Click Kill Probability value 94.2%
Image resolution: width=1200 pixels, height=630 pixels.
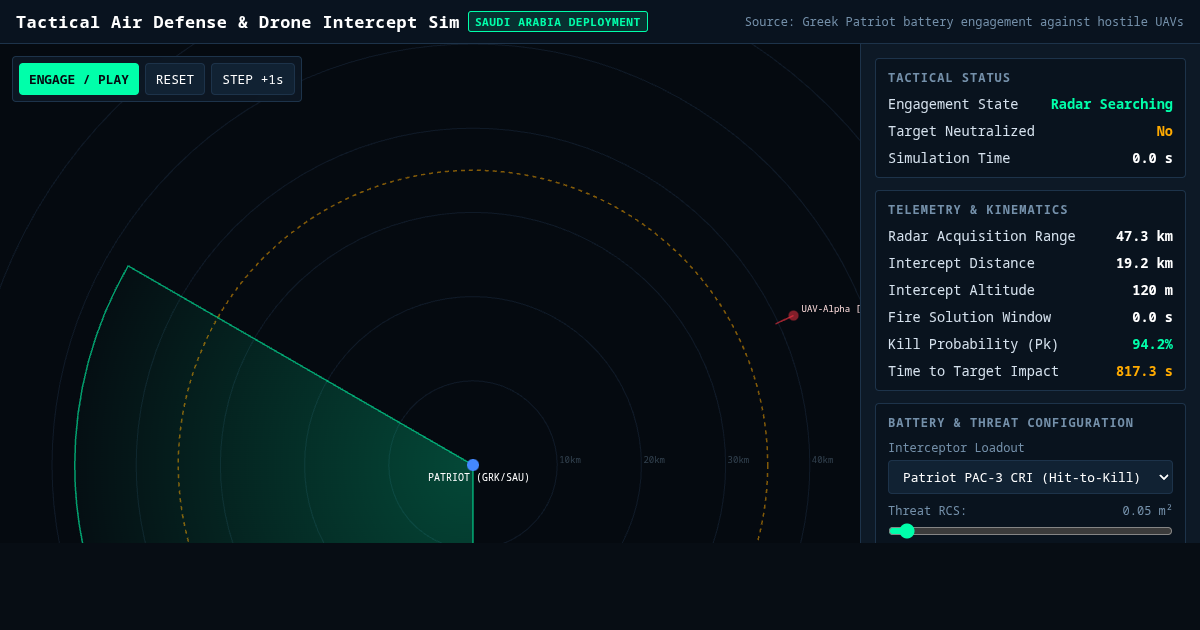point(1152,344)
